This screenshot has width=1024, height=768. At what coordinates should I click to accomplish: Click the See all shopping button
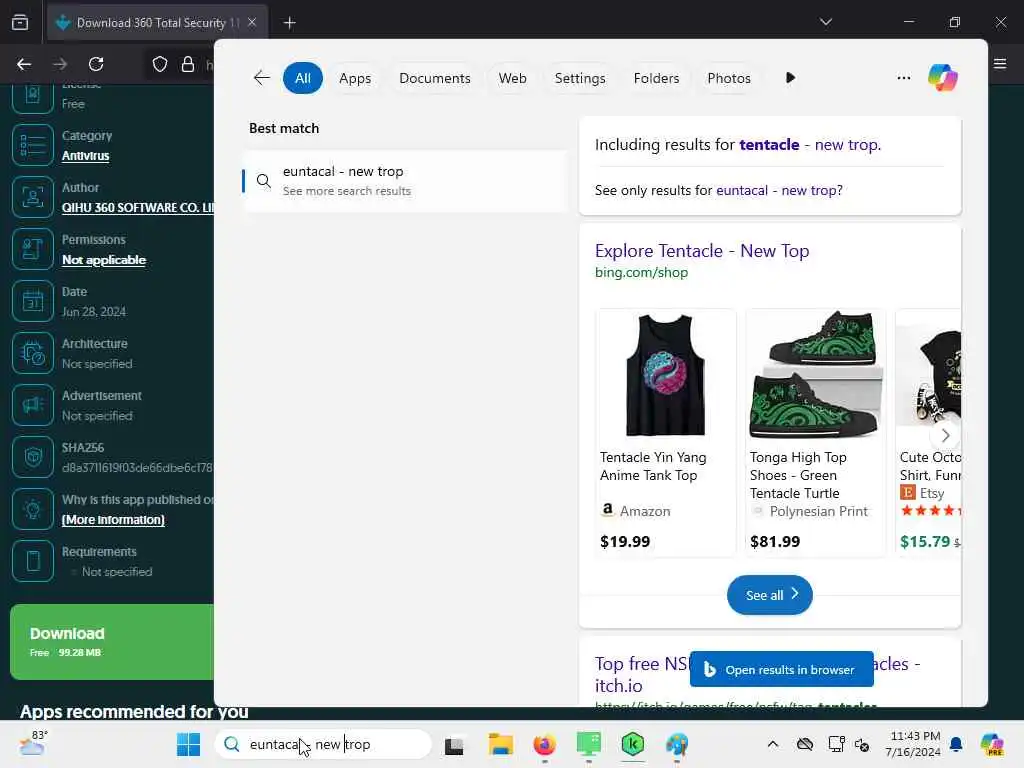pyautogui.click(x=769, y=595)
